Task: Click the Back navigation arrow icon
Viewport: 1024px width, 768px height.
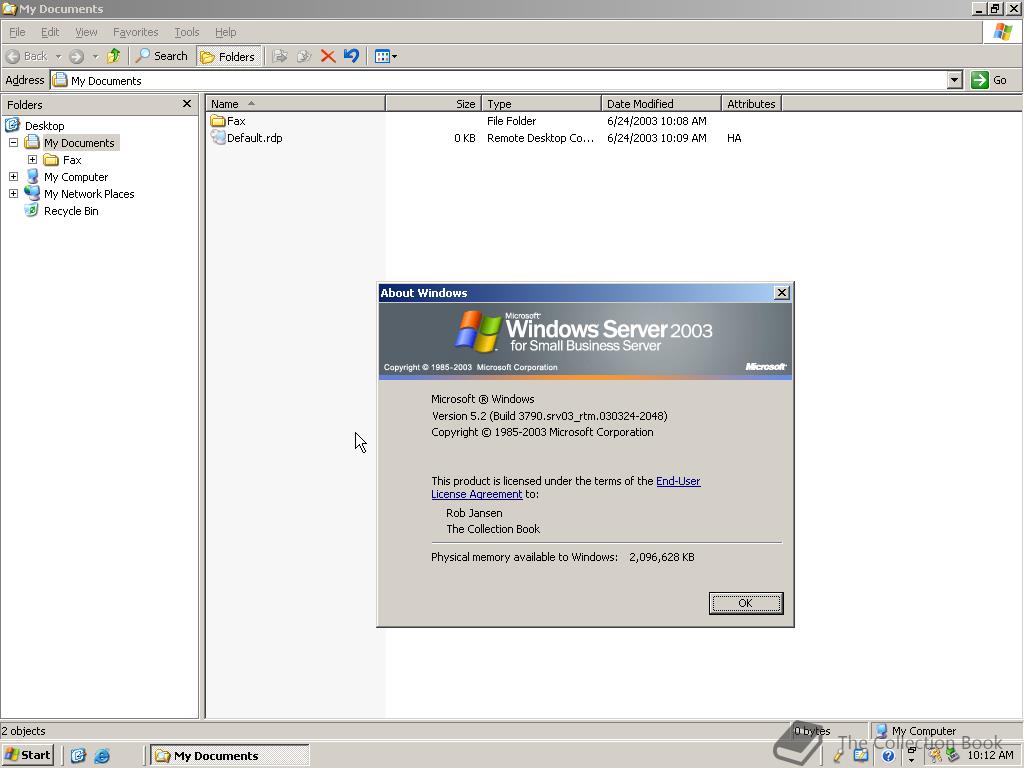Action: [13, 56]
